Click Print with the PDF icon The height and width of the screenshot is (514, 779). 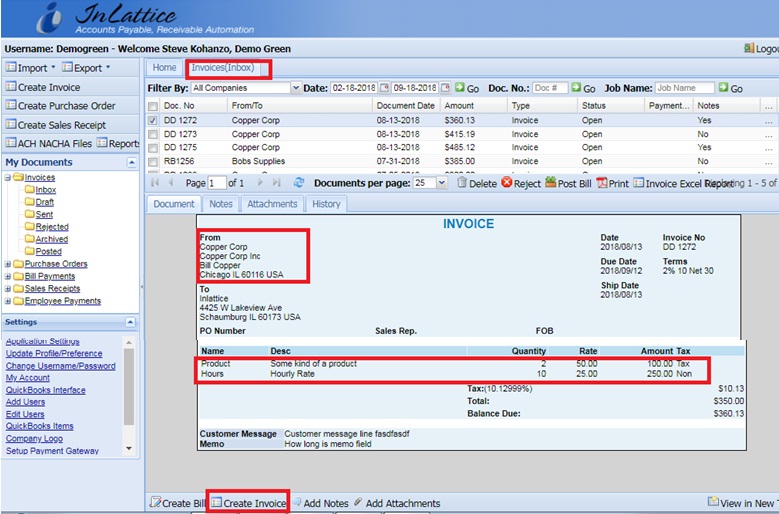[613, 183]
